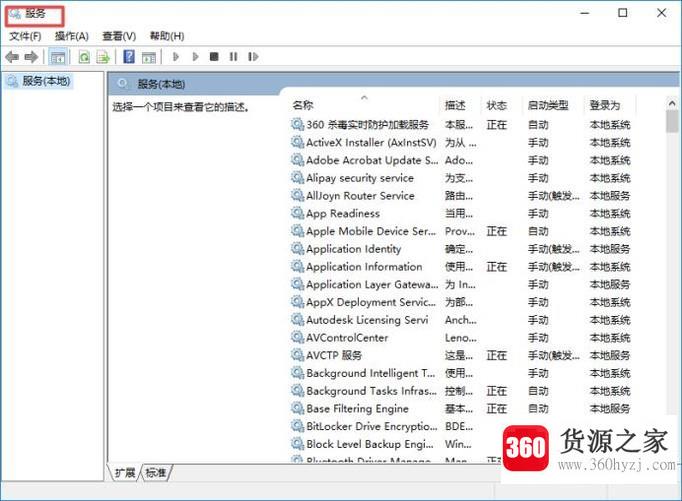Select the AppX Deployment Service row
This screenshot has height=501, width=682.
pos(460,302)
